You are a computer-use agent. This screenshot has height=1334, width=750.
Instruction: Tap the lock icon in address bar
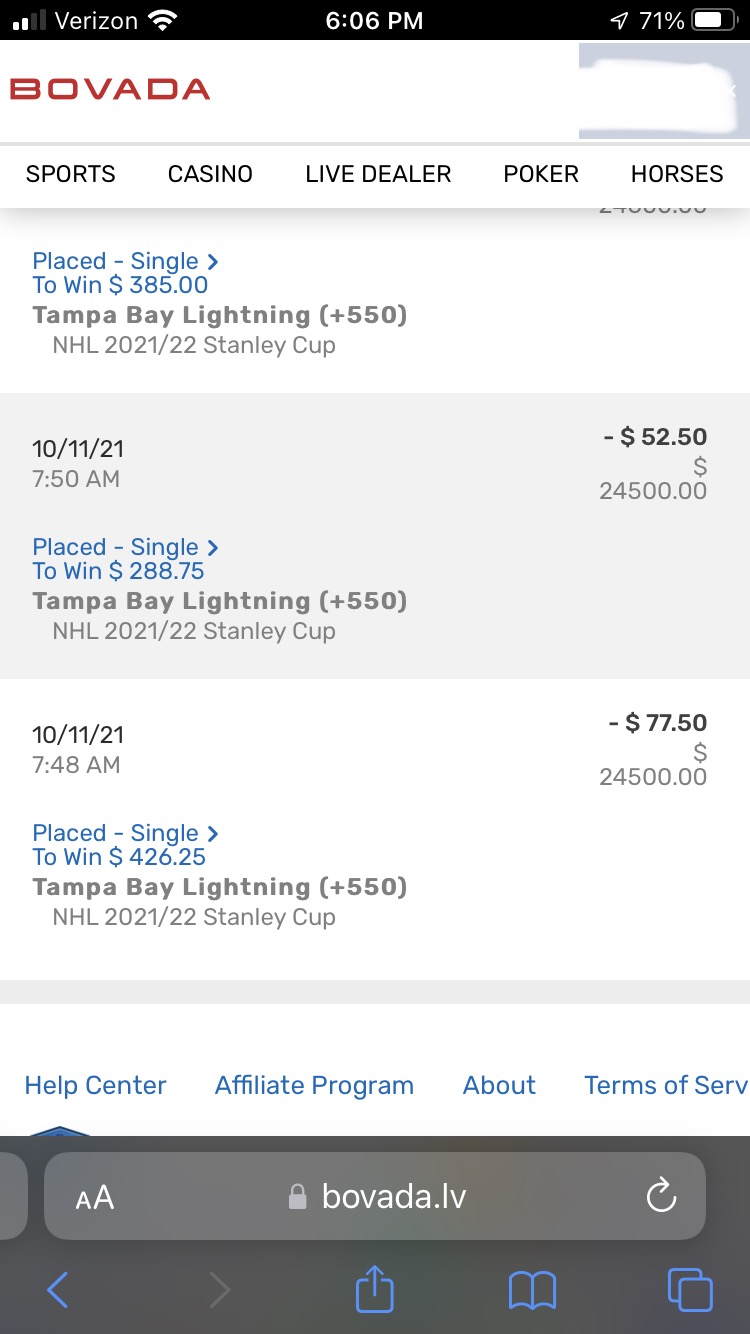297,1197
